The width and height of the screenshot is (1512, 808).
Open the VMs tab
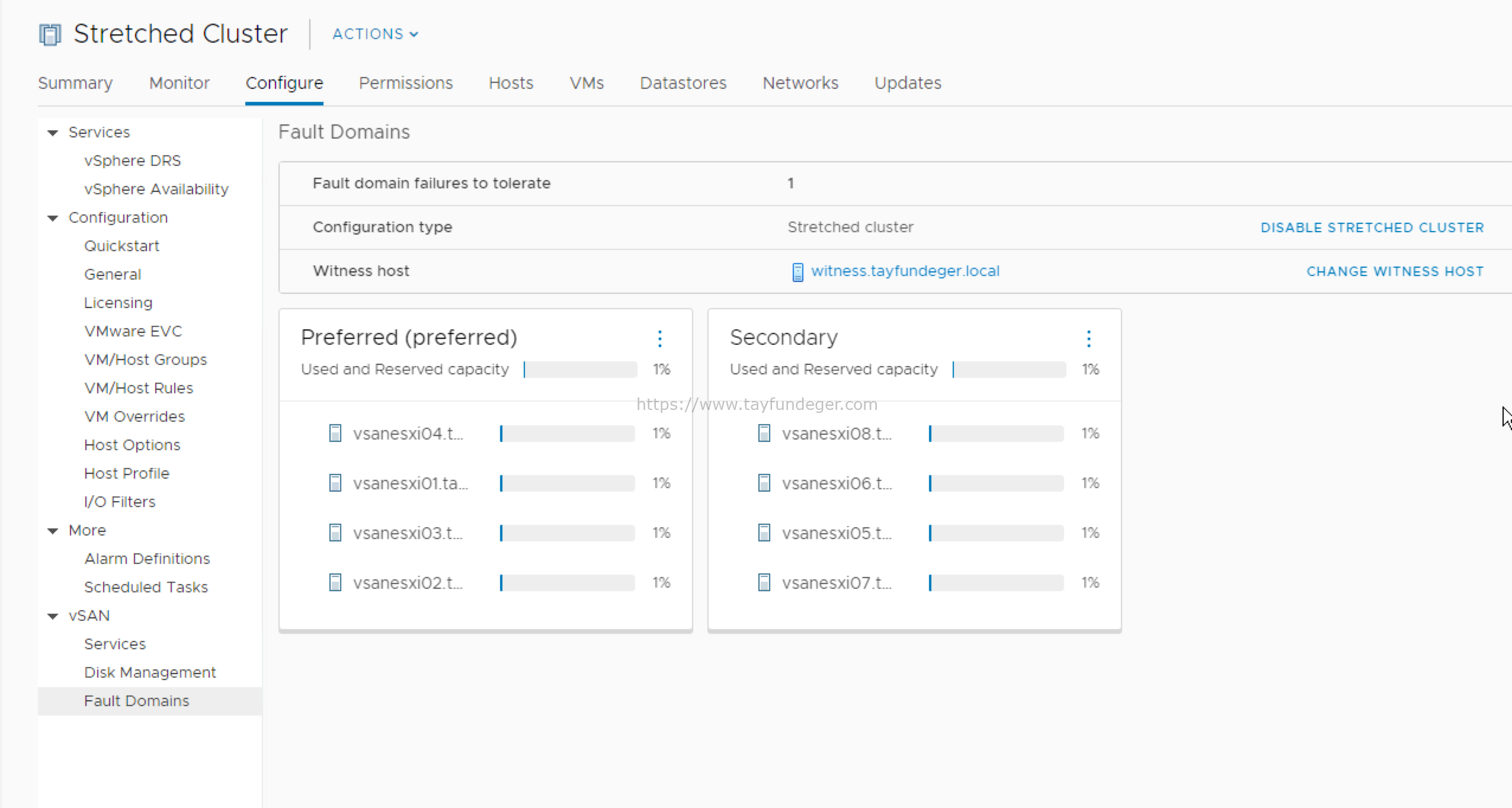coord(587,83)
